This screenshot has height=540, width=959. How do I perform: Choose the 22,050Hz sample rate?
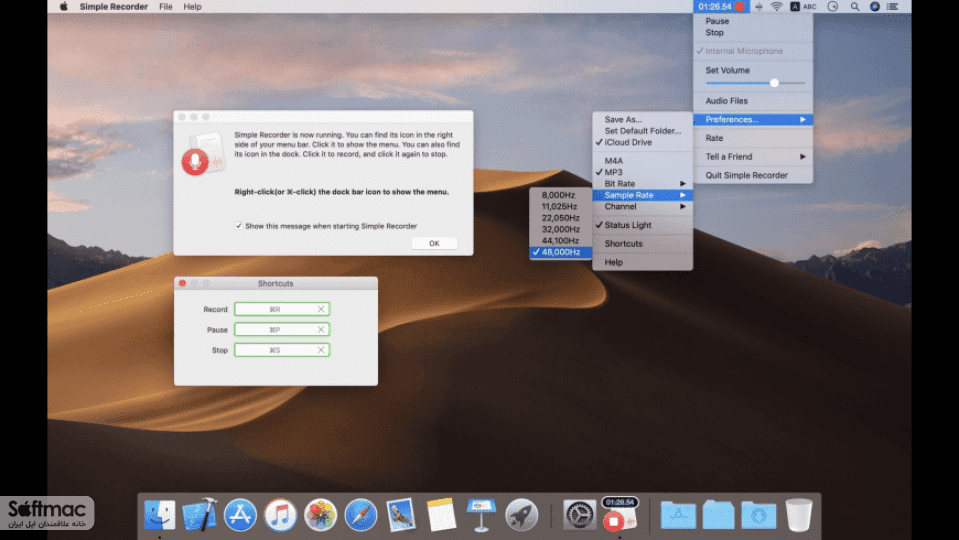[x=560, y=218]
